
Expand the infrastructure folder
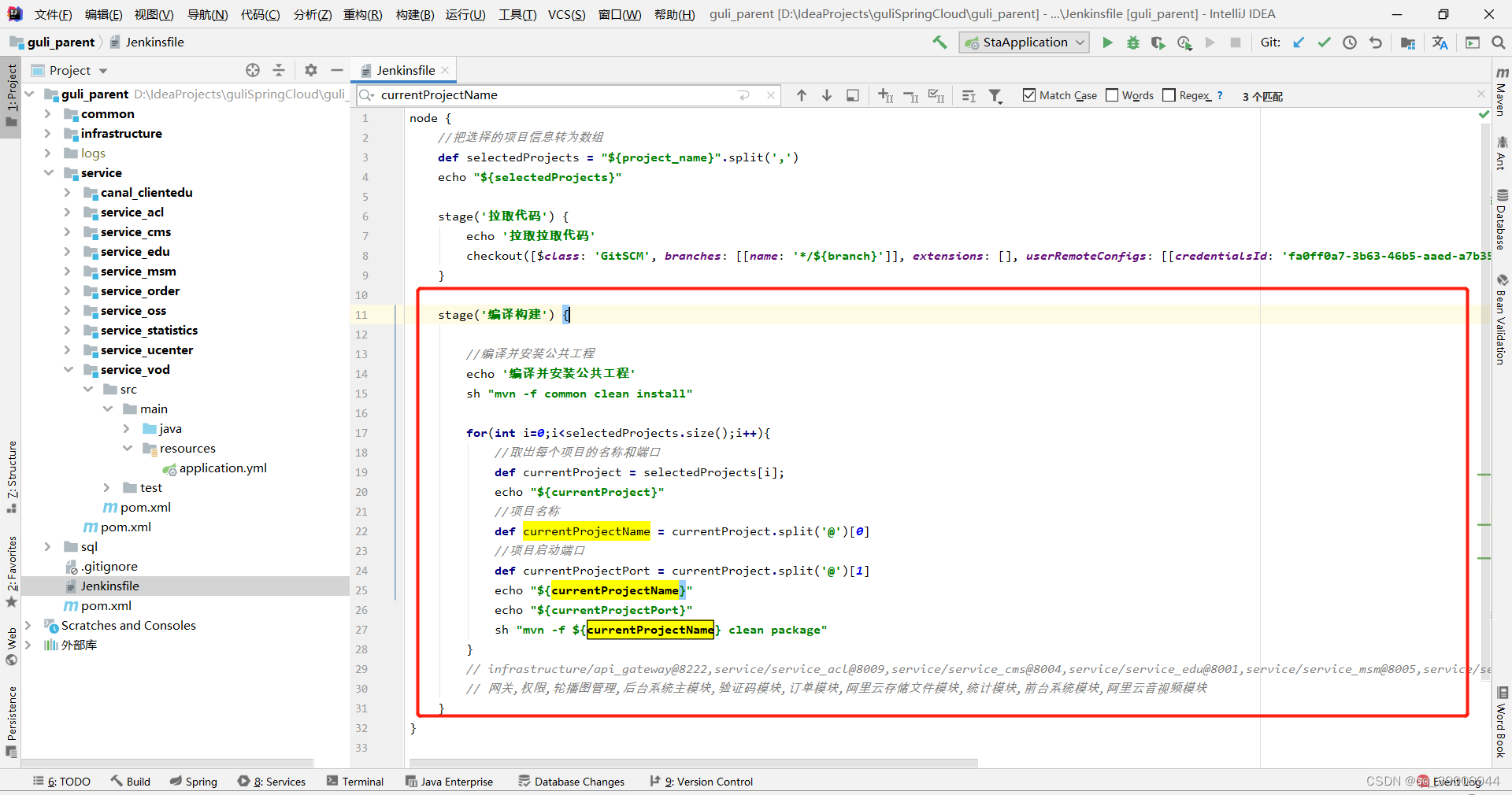[47, 134]
